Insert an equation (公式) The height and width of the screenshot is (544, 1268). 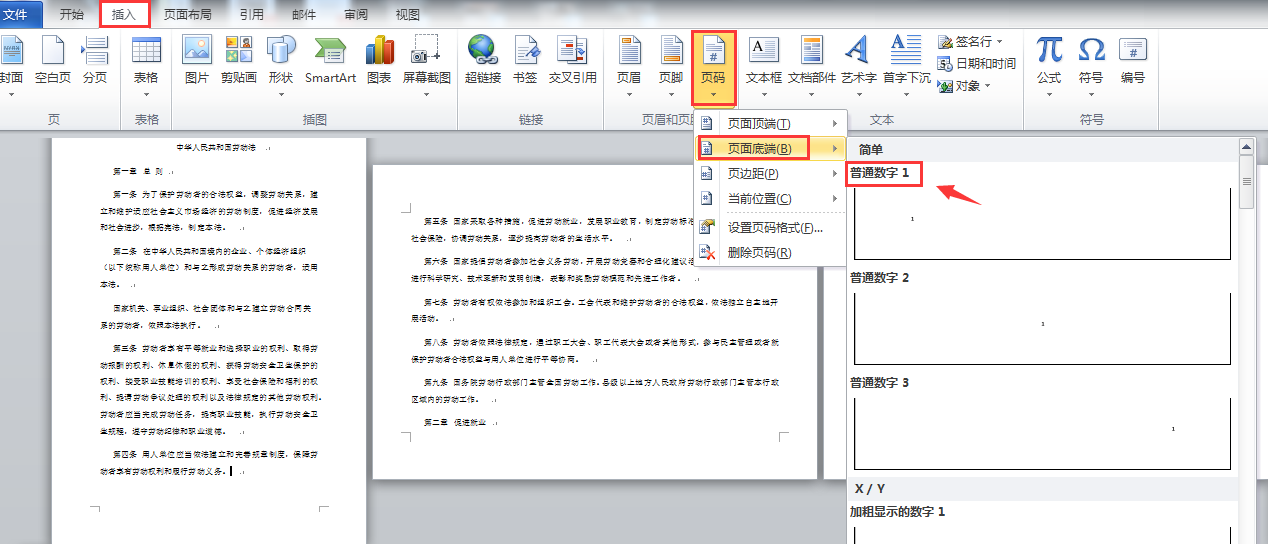pyautogui.click(x=1049, y=66)
